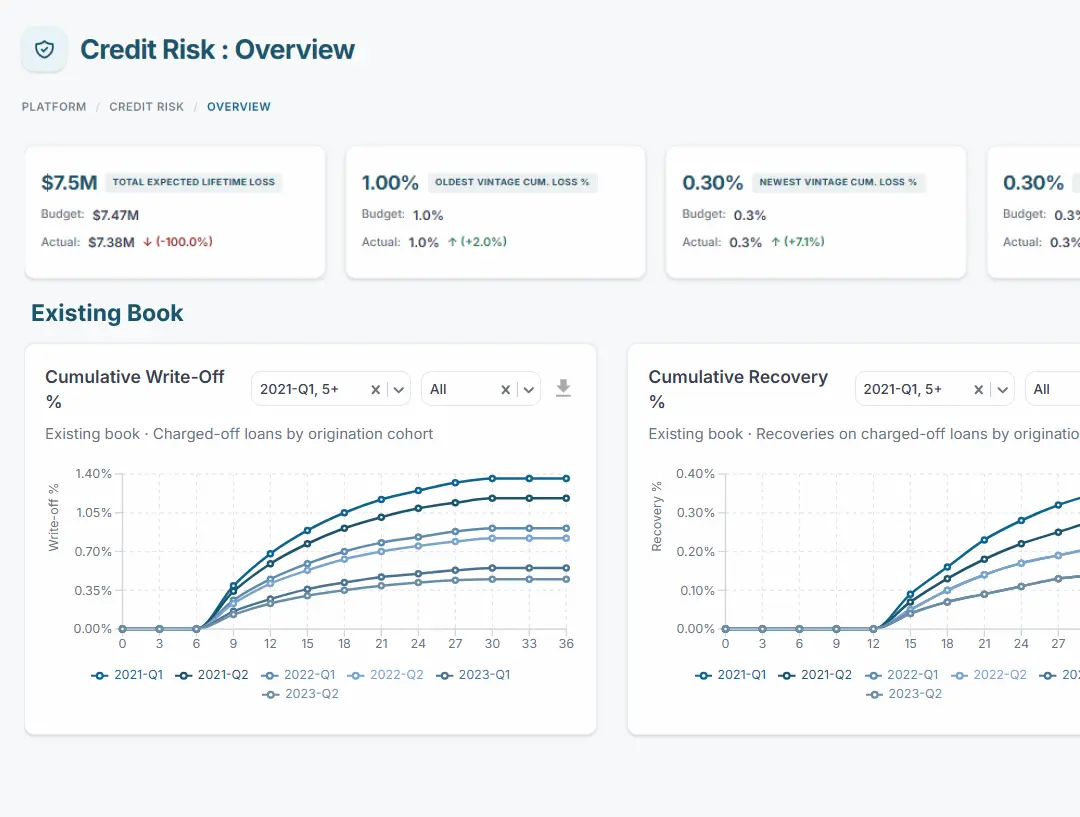Toggle 2021-Q2 series in Write-Off legend

[x=211, y=675]
